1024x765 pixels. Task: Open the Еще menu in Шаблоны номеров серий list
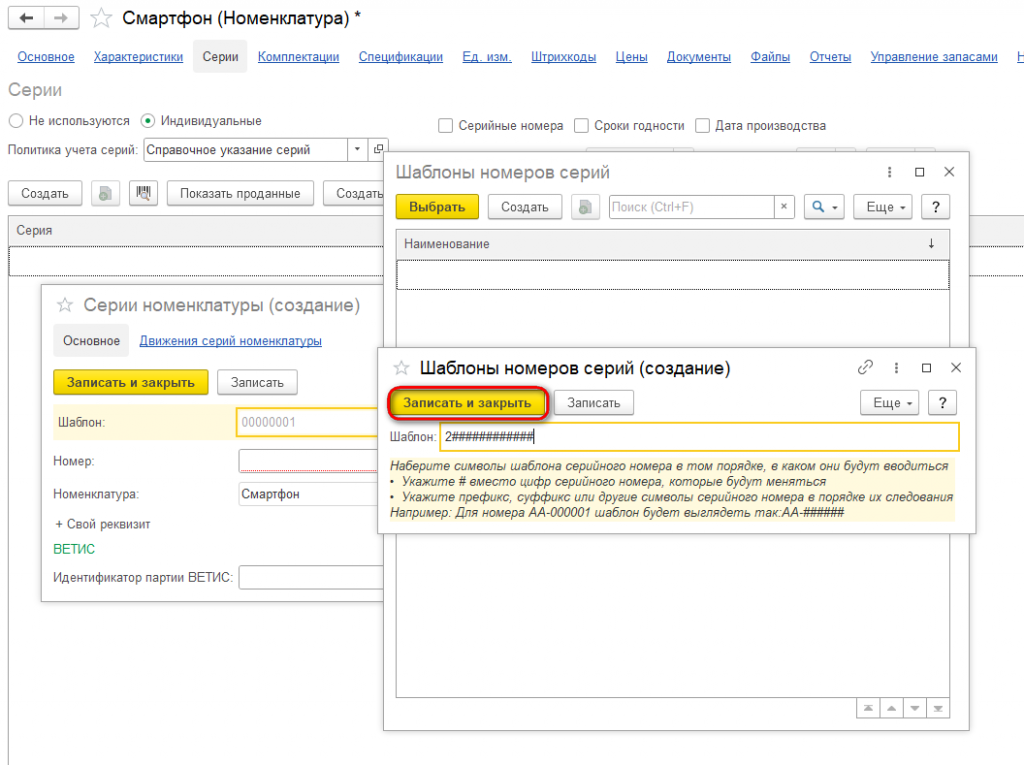(x=883, y=207)
